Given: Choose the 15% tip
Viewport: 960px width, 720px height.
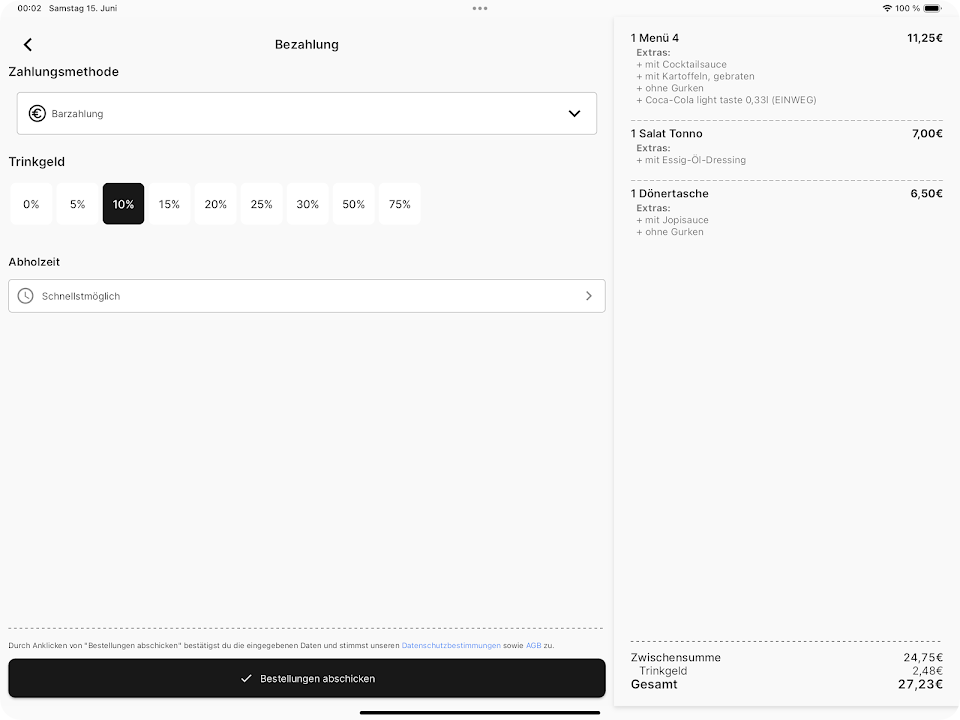Looking at the screenshot, I should [169, 204].
